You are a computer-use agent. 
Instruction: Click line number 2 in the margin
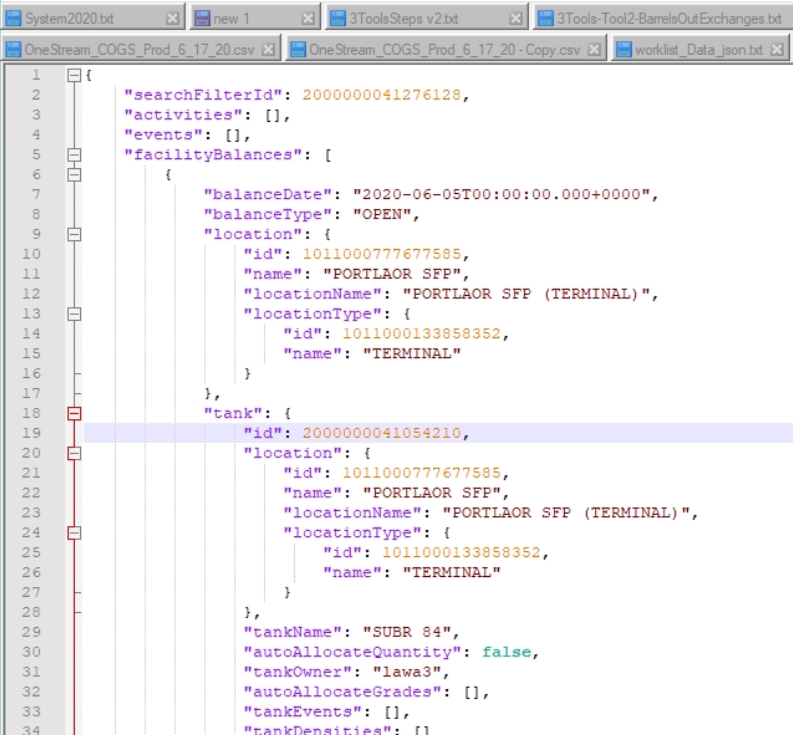point(36,95)
